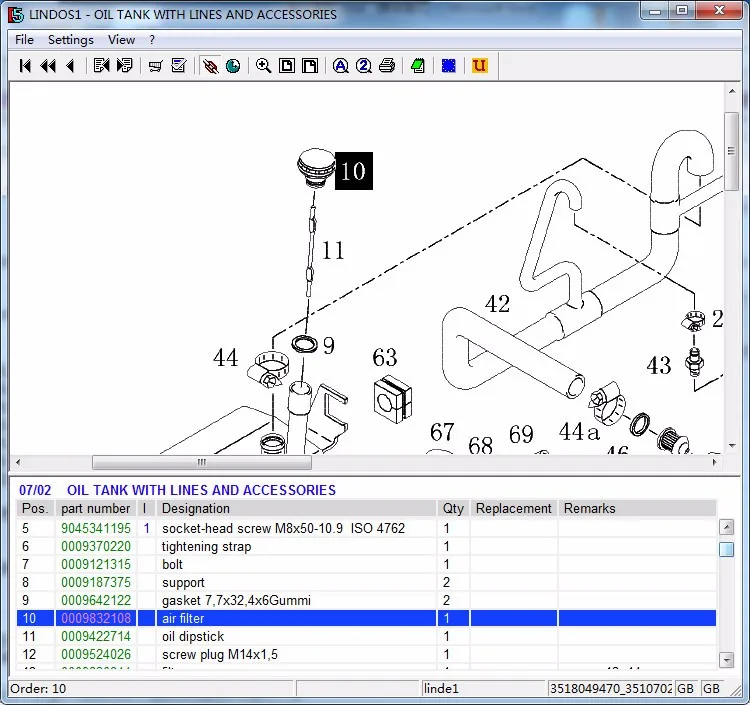Click callout number 44 hose clamp
750x705 pixels.
225,357
